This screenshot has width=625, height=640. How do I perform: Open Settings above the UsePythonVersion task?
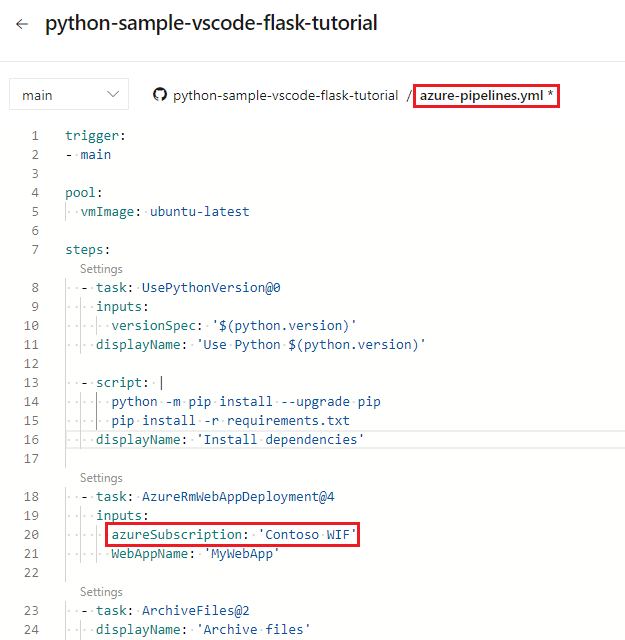click(x=101, y=269)
